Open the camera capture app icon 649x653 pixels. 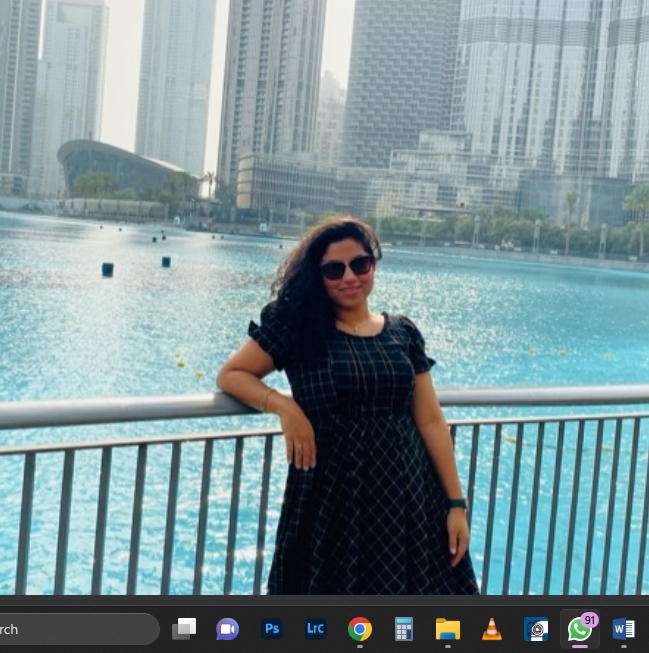tap(536, 629)
